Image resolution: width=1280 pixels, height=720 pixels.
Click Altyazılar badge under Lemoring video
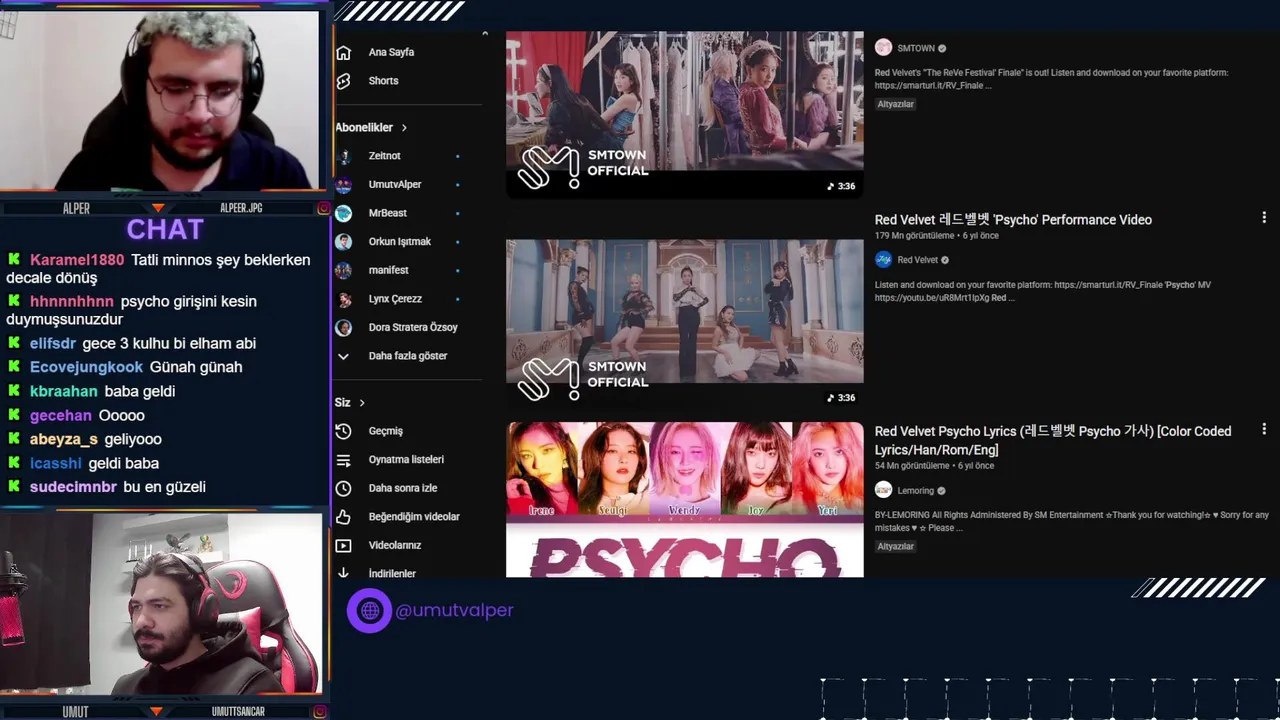[896, 547]
